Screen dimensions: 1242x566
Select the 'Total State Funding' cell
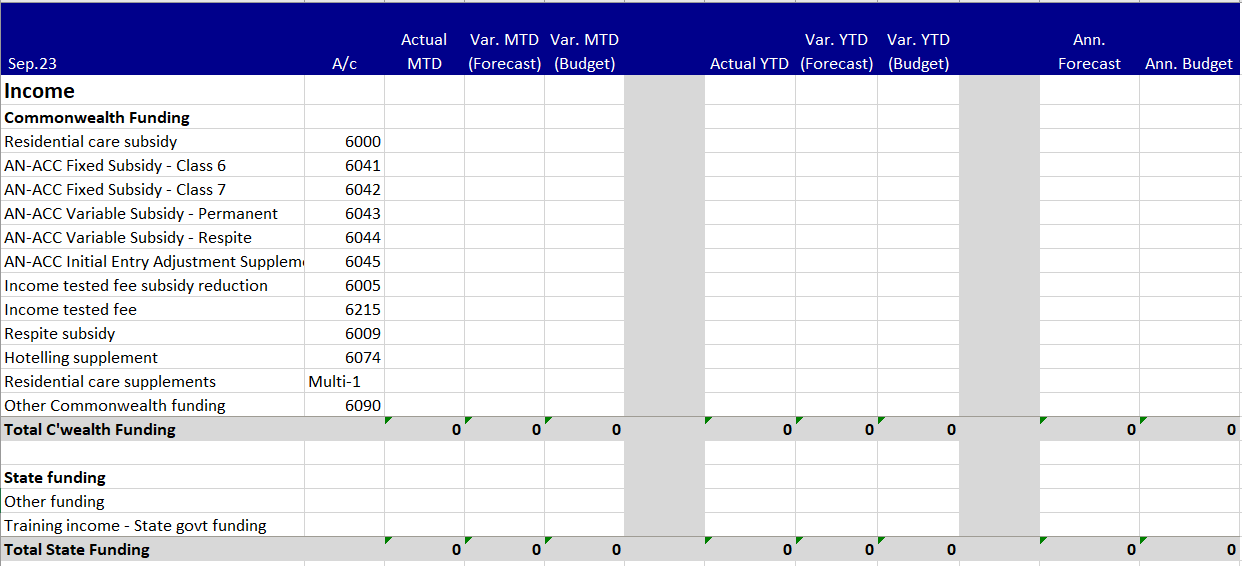pyautogui.click(x=152, y=549)
